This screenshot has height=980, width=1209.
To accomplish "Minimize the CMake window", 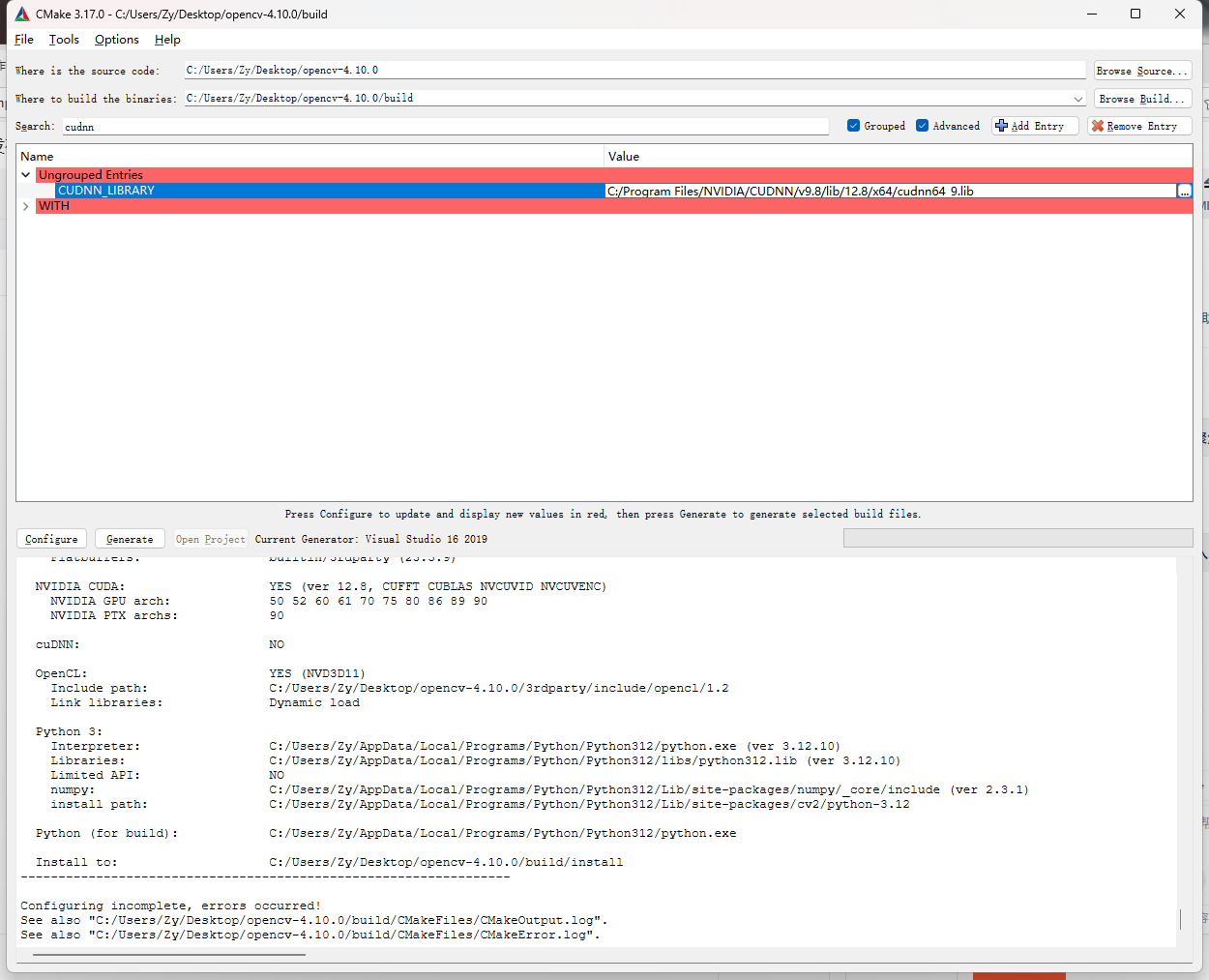I will pyautogui.click(x=1092, y=14).
